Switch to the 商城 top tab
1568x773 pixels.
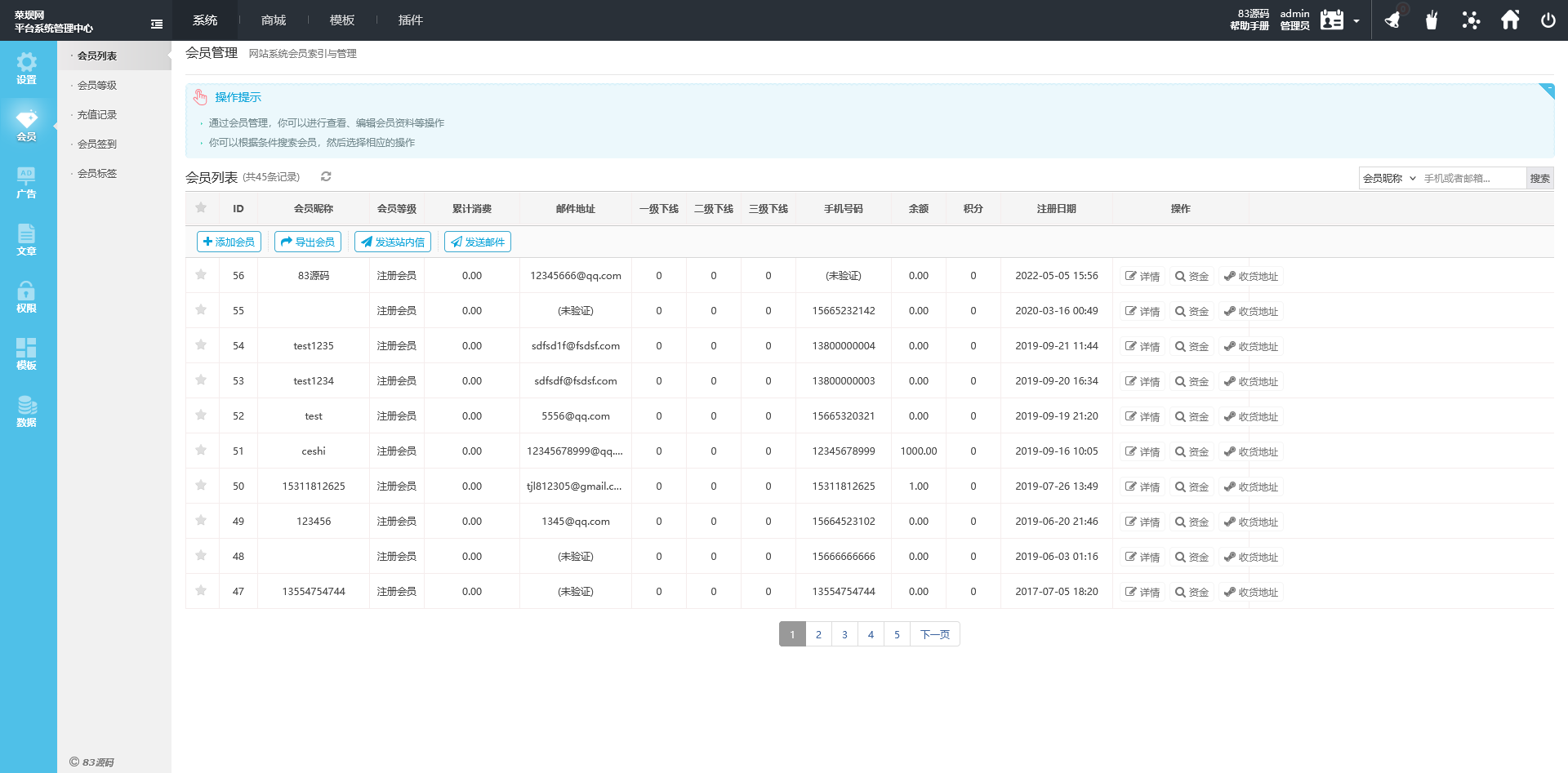[x=274, y=20]
